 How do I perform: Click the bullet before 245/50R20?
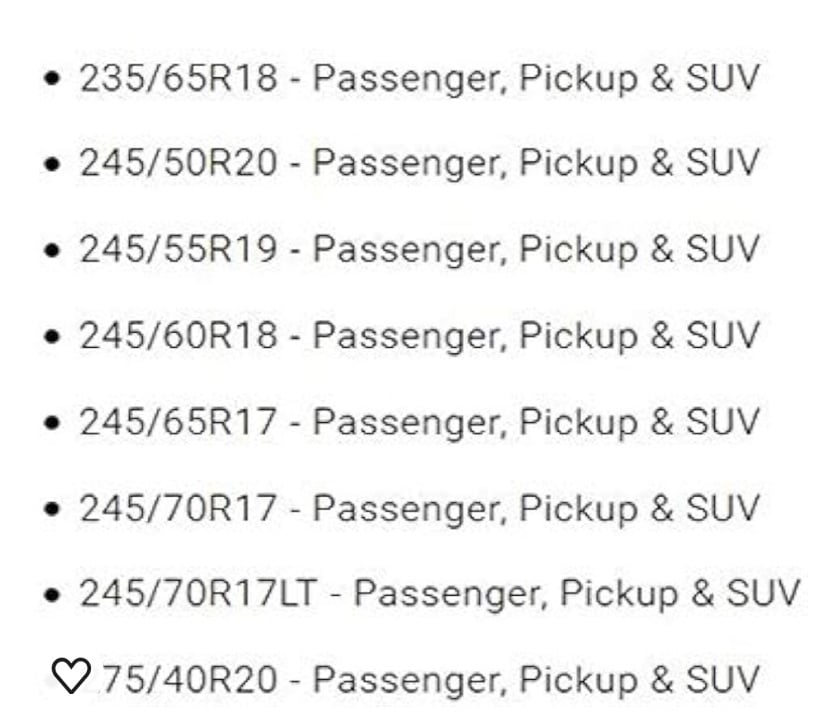(x=52, y=164)
